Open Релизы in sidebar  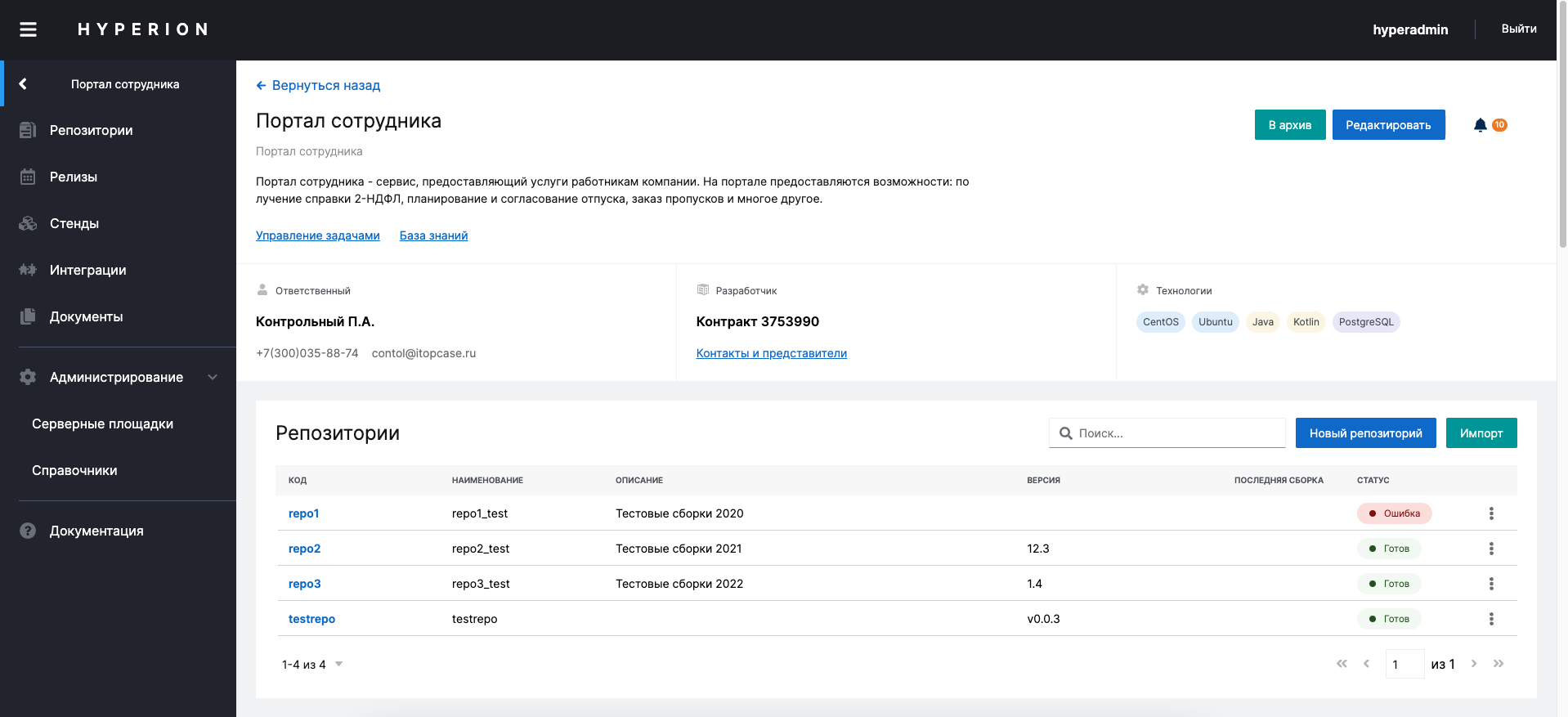pyautogui.click(x=74, y=177)
